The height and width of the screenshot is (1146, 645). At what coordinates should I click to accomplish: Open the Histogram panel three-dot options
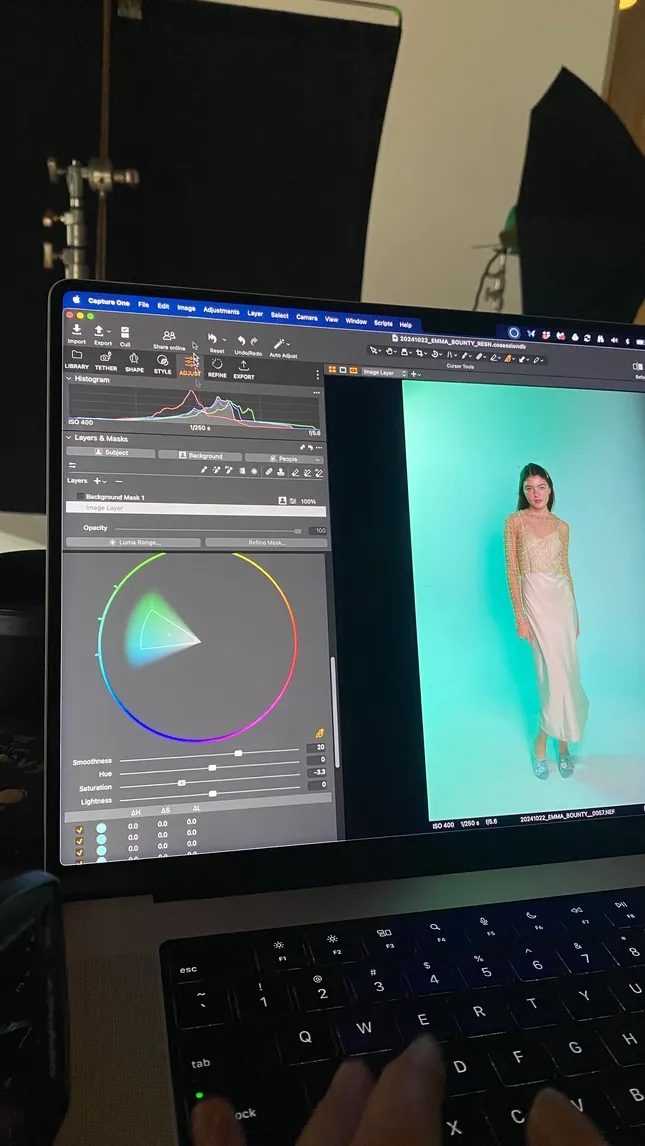coord(316,392)
